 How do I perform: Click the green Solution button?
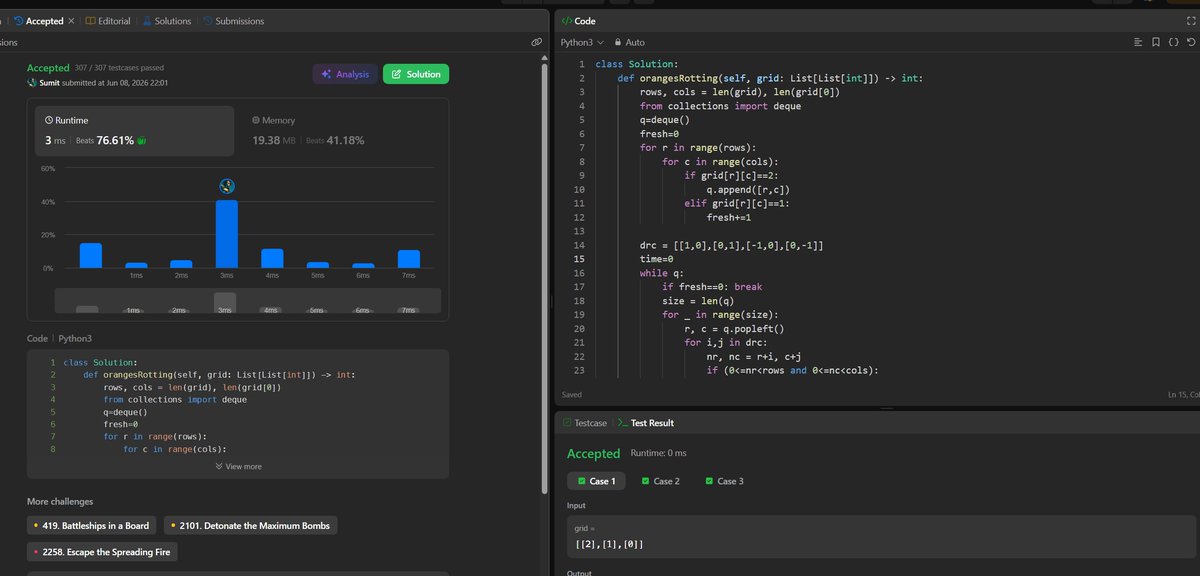tap(416, 74)
